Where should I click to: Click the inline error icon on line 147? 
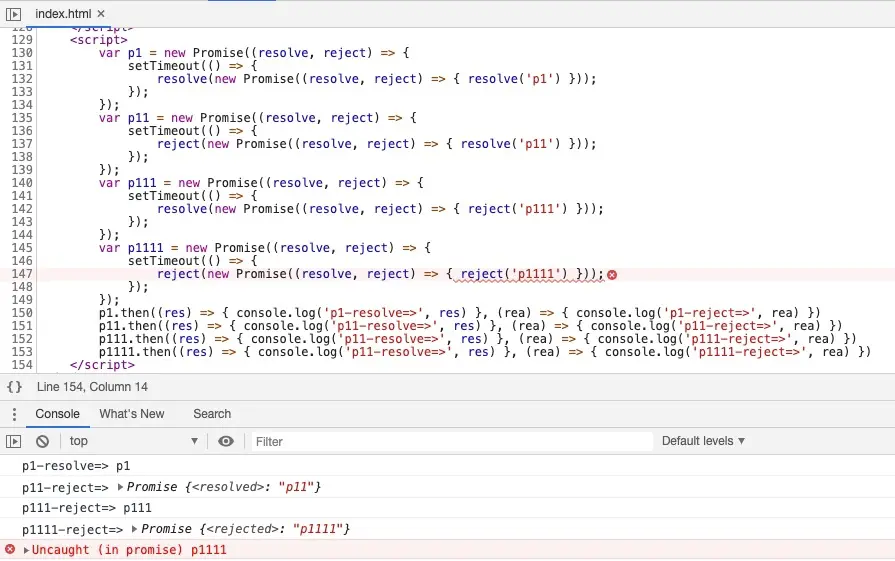(612, 275)
